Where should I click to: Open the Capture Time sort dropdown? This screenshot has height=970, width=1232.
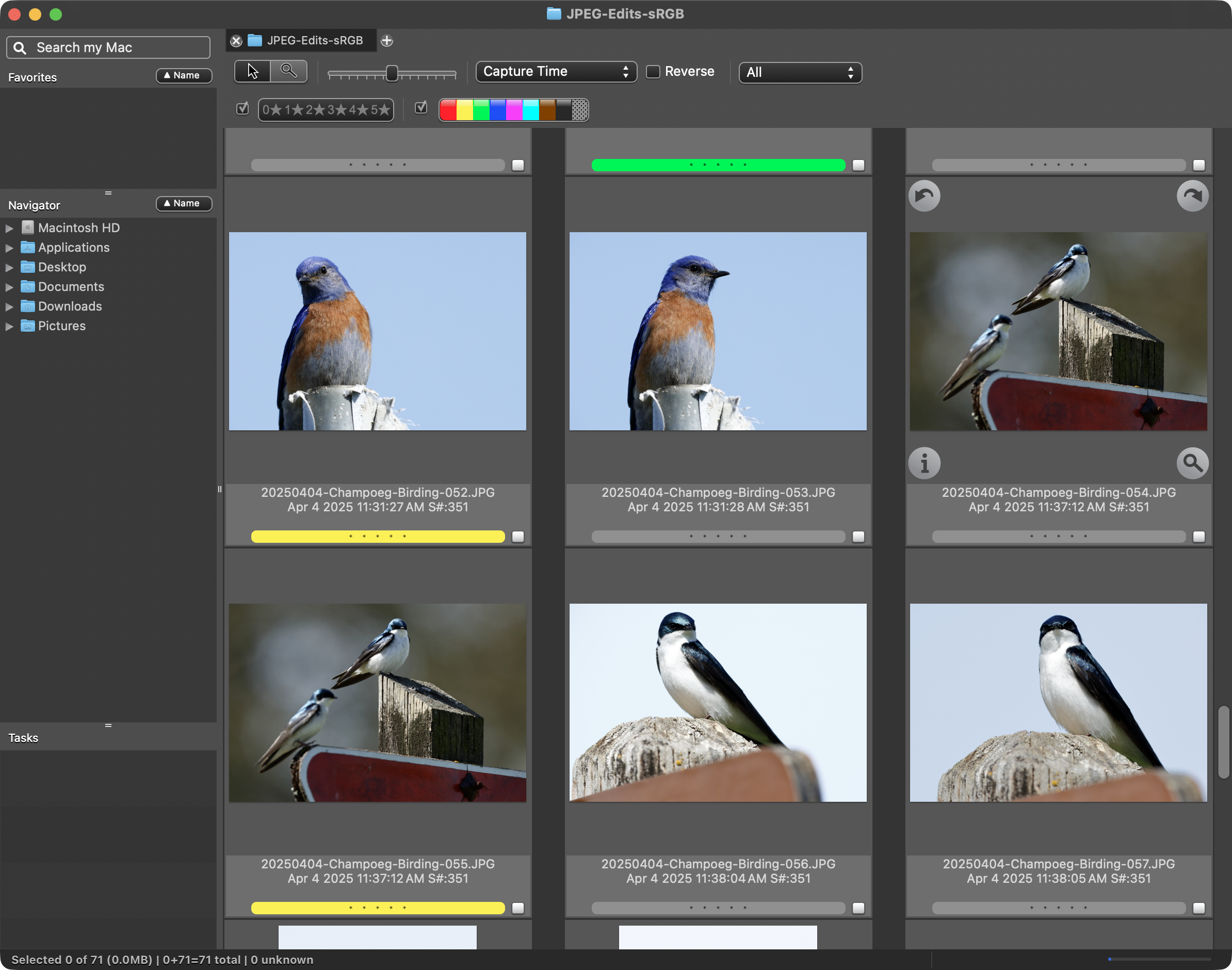556,72
